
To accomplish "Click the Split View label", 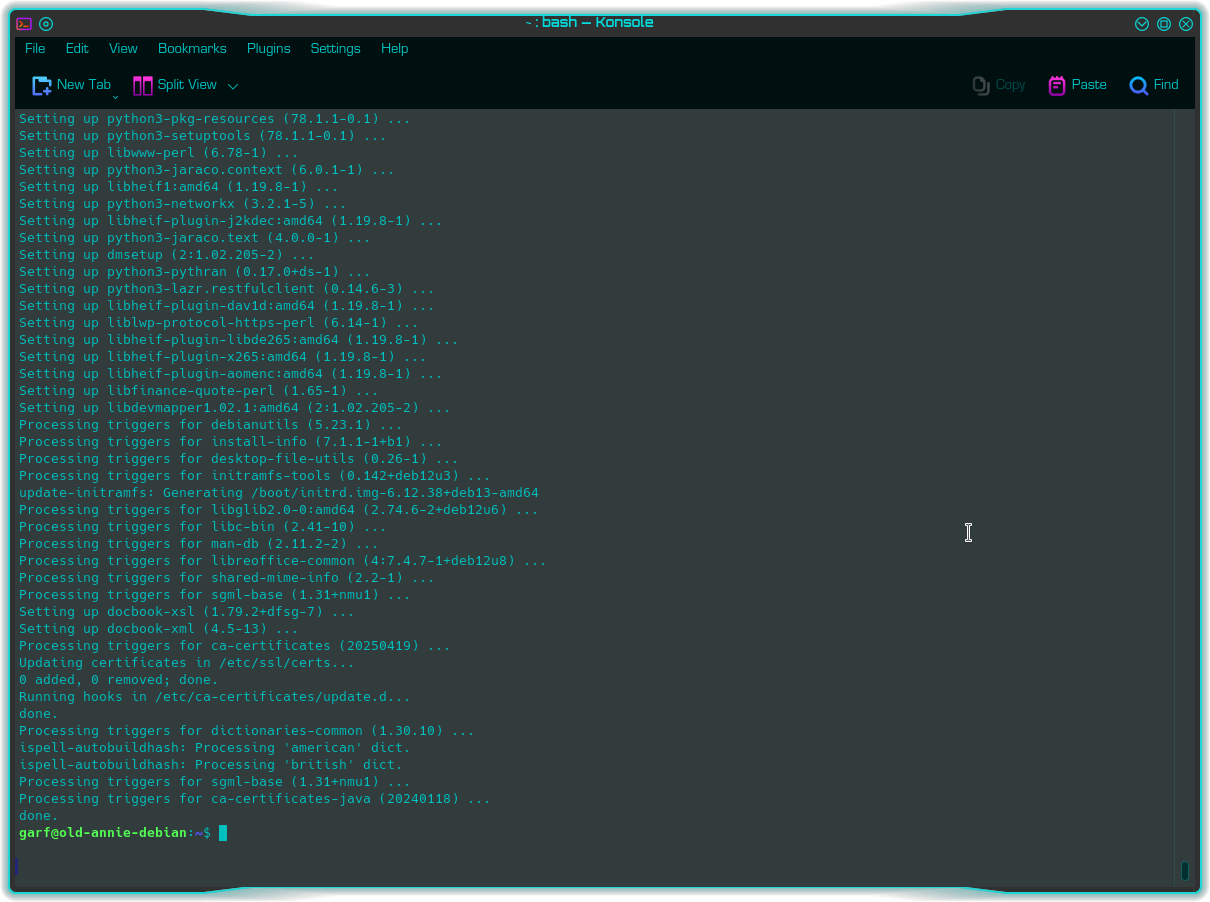I will coord(187,85).
